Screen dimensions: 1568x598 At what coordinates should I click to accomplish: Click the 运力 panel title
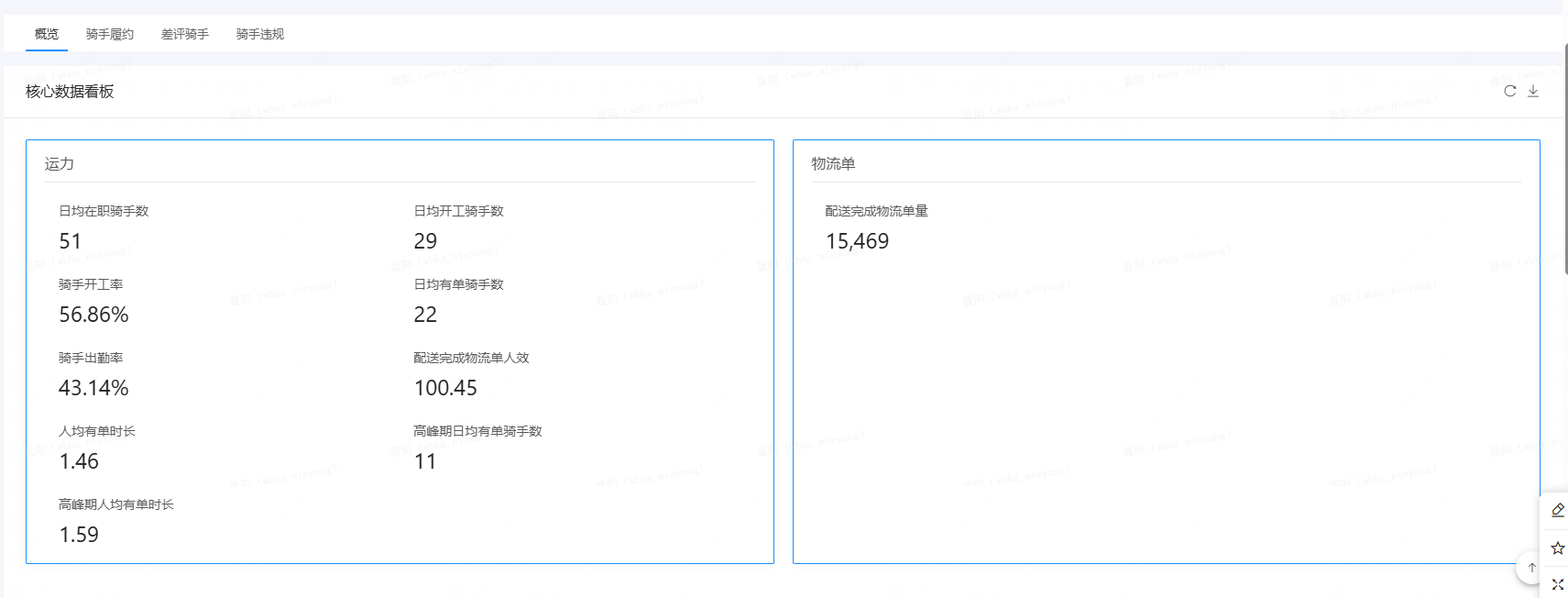(60, 164)
